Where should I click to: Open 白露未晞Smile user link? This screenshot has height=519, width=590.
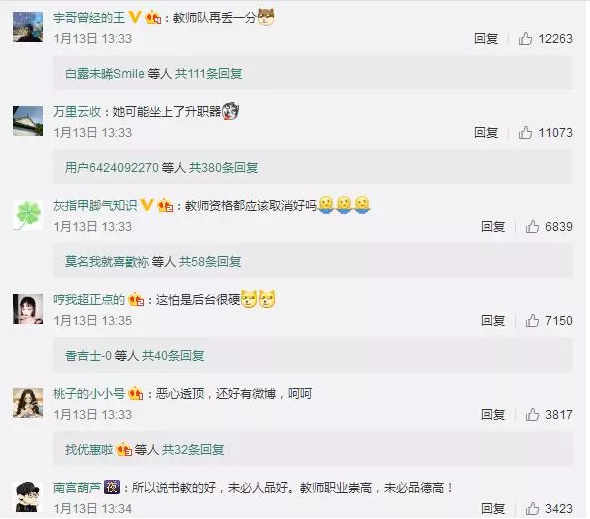[x=105, y=74]
